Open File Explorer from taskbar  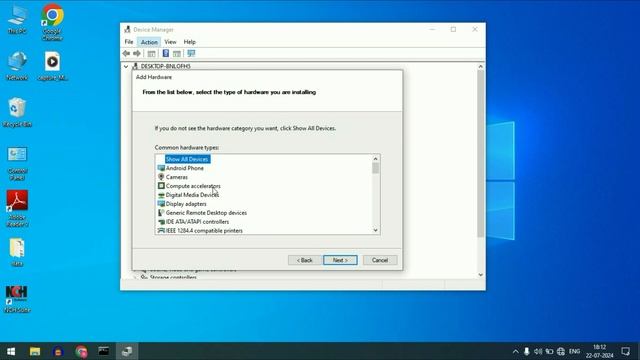[x=35, y=351]
